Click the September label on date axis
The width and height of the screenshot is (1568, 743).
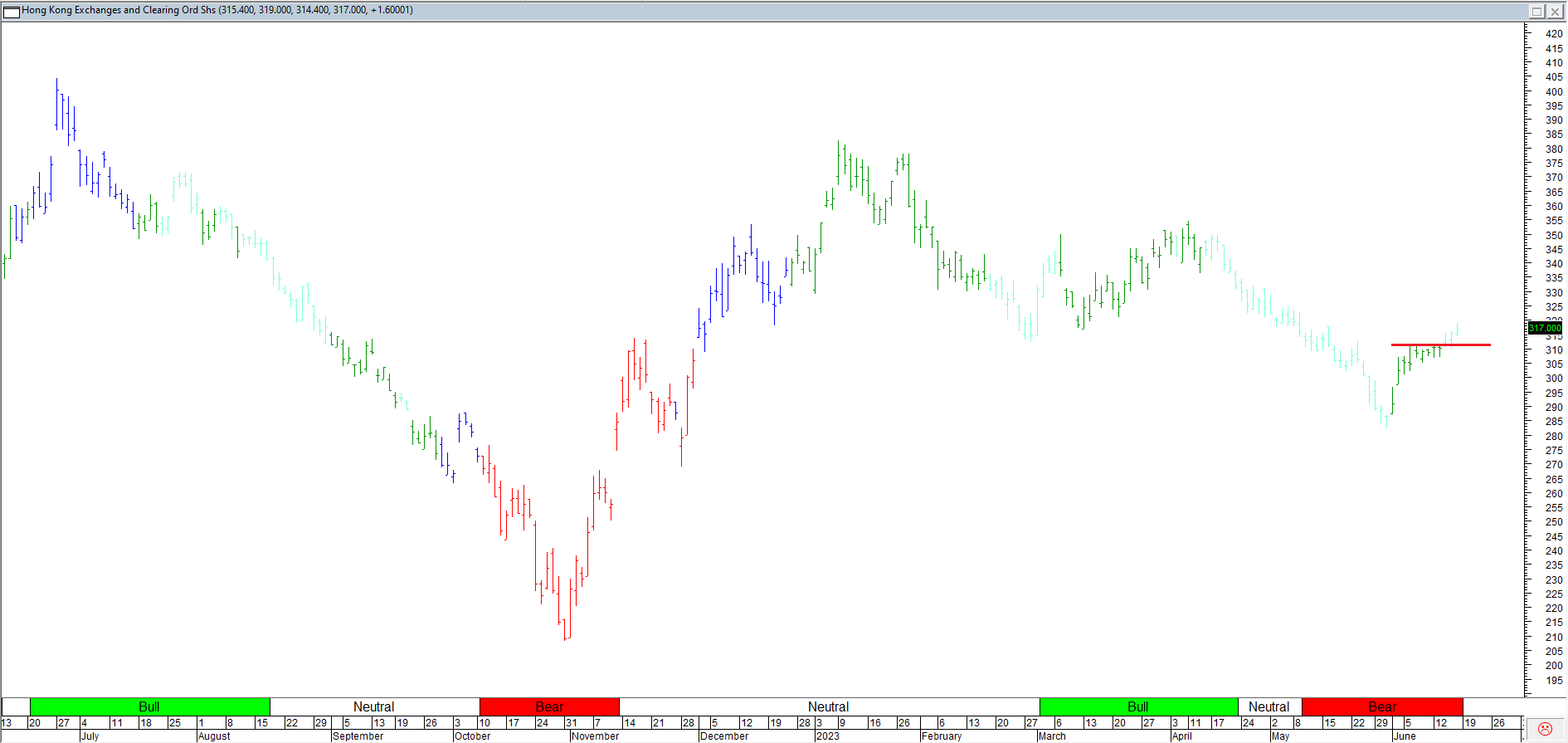point(358,736)
